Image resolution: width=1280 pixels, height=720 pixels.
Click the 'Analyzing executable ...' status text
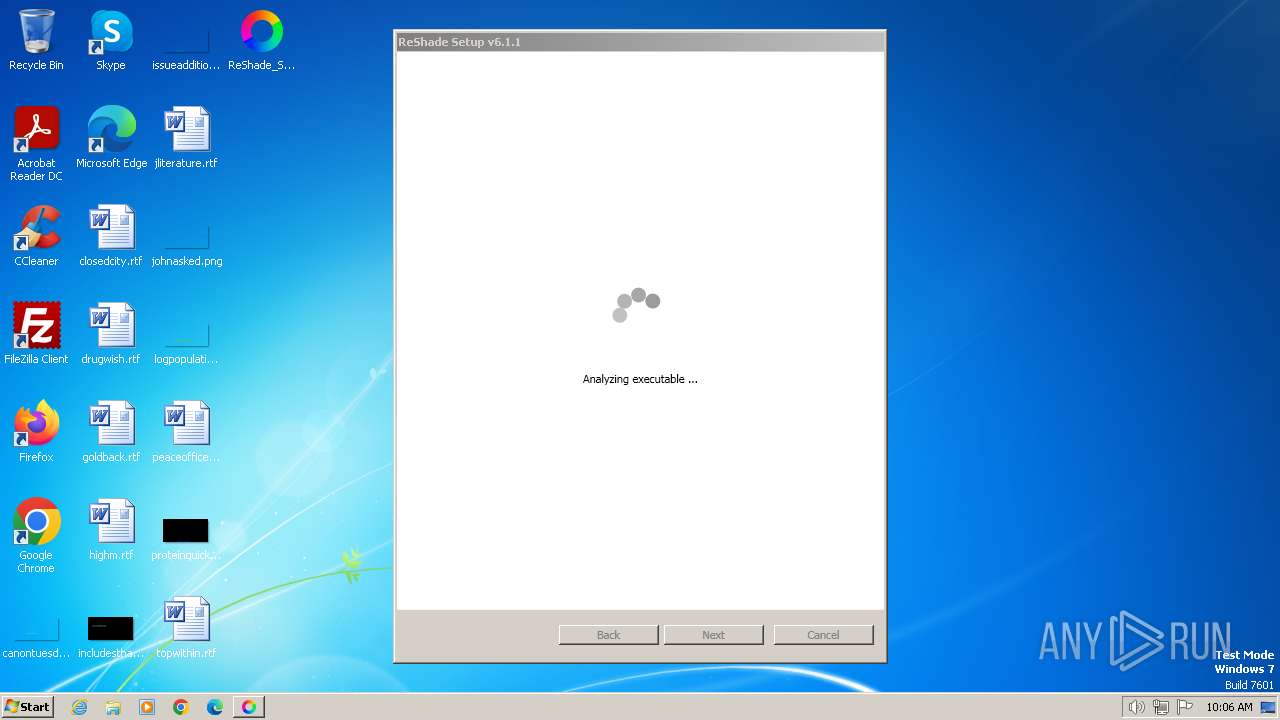pyautogui.click(x=640, y=379)
